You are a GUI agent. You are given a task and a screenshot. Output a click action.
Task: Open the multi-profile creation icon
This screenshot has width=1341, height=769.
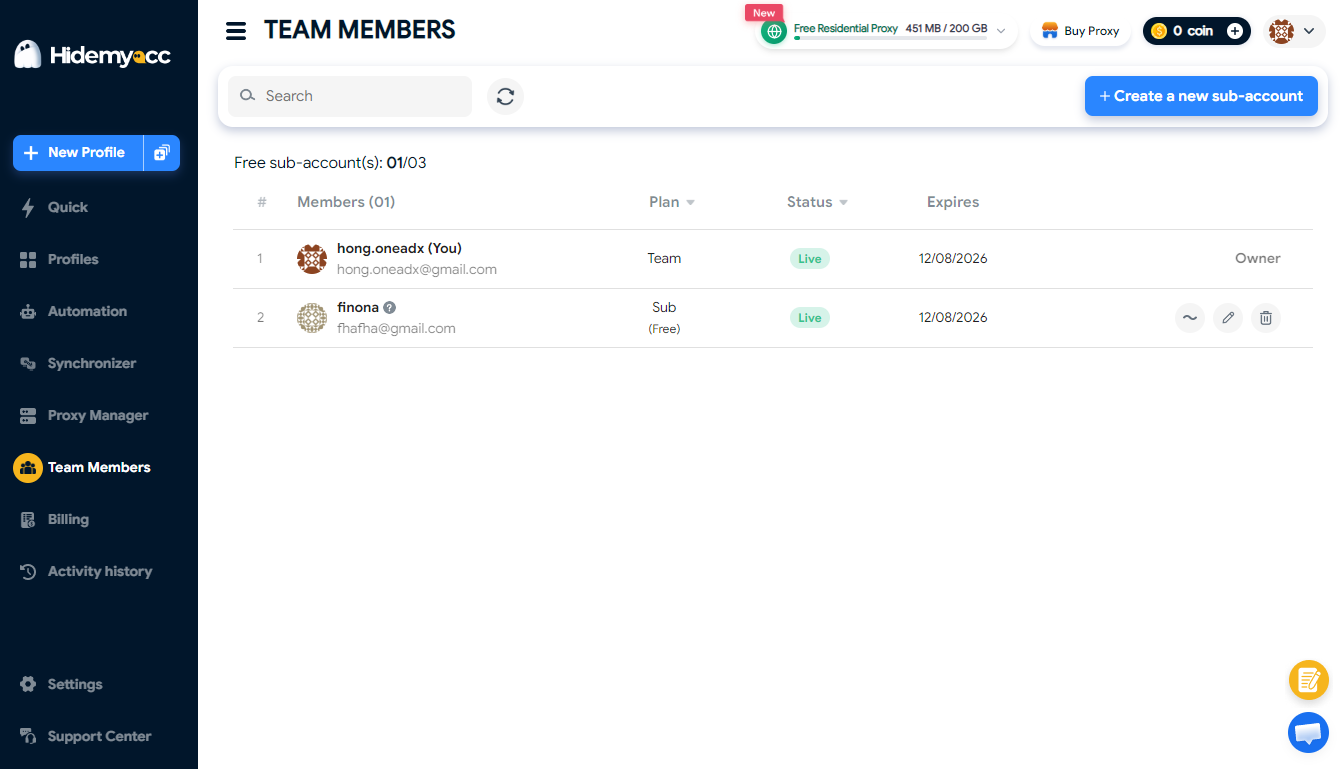pos(162,153)
